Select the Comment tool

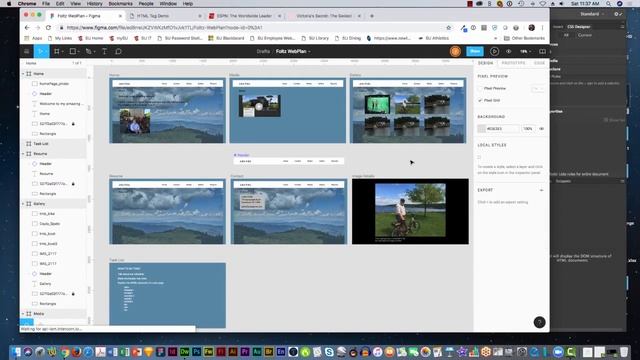pos(118,51)
